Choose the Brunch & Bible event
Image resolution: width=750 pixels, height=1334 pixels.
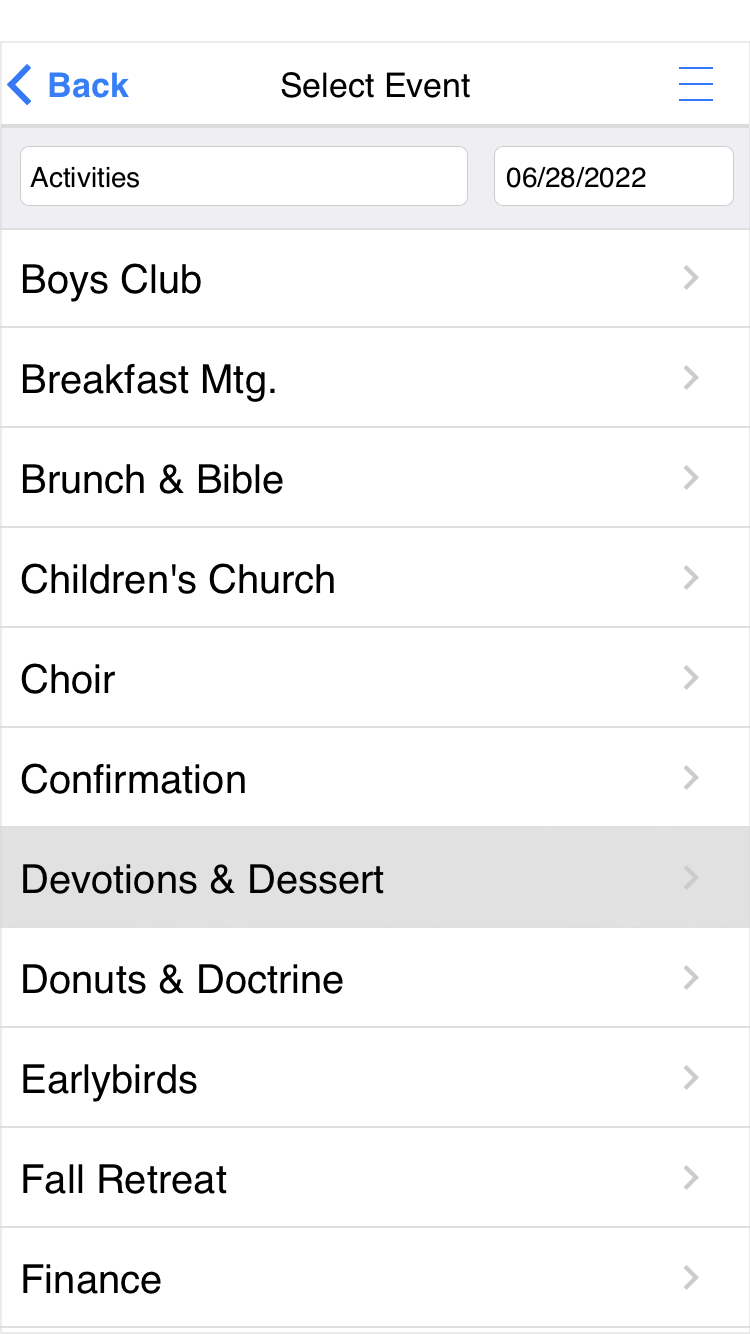coord(152,479)
